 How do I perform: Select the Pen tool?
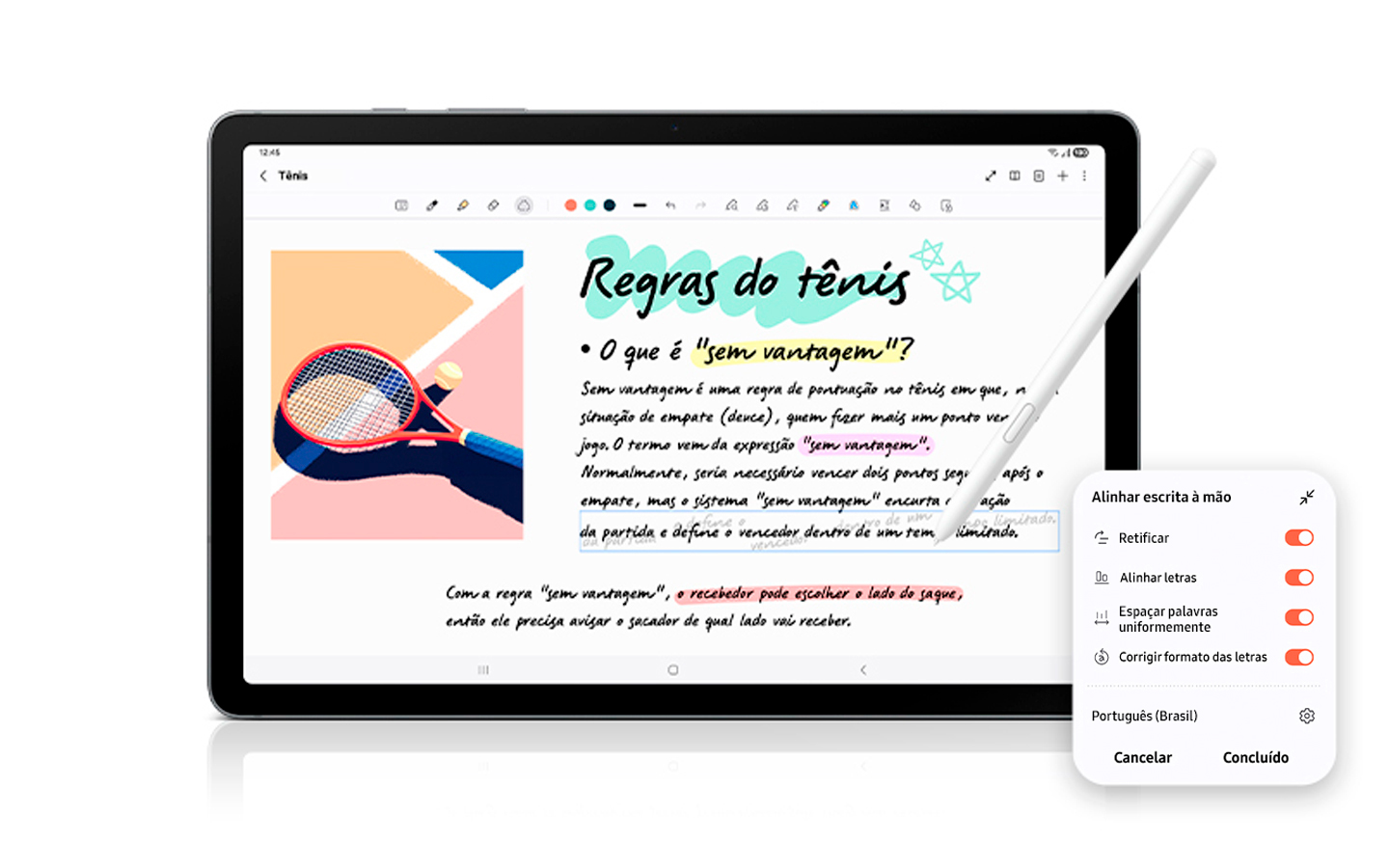click(x=431, y=205)
